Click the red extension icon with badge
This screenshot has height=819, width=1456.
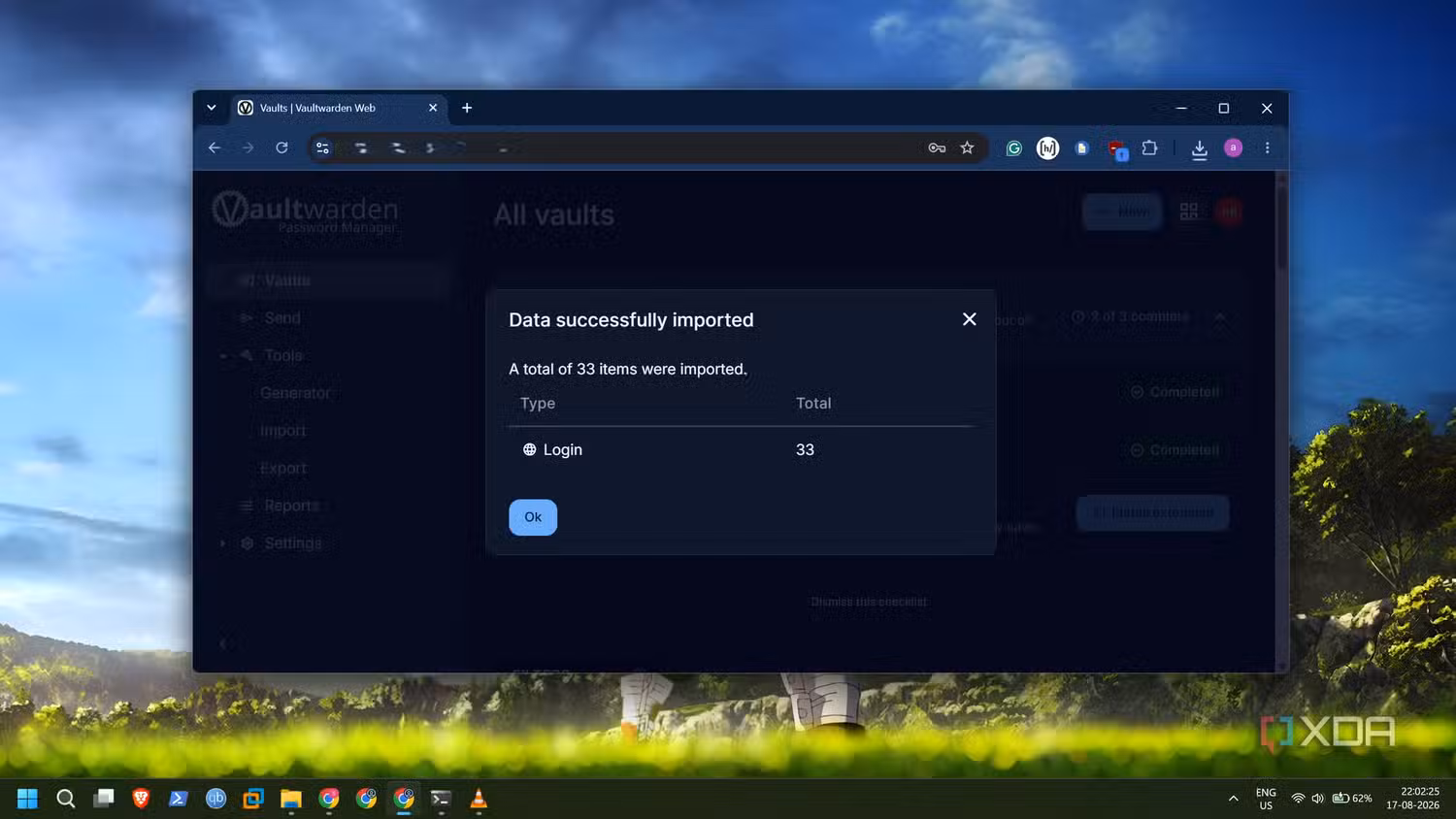pos(1117,149)
